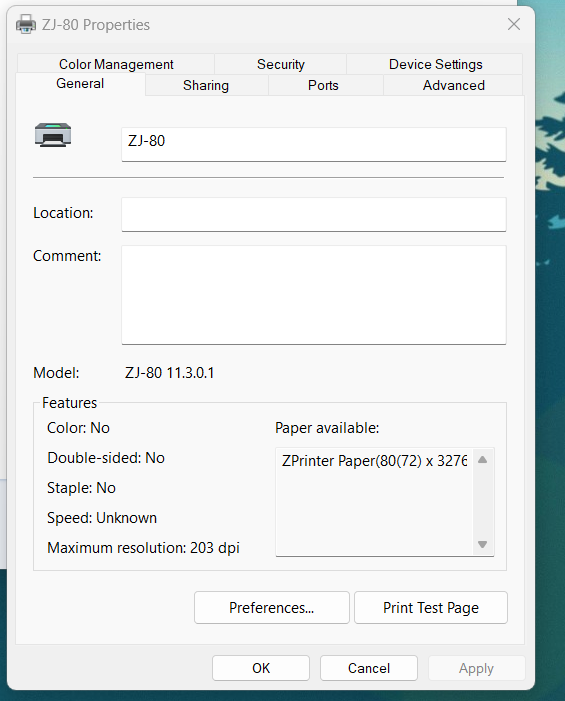The width and height of the screenshot is (565, 701).
Task: Select the ZPrinter Paper(80(72) x 3276 entry
Action: point(374,460)
